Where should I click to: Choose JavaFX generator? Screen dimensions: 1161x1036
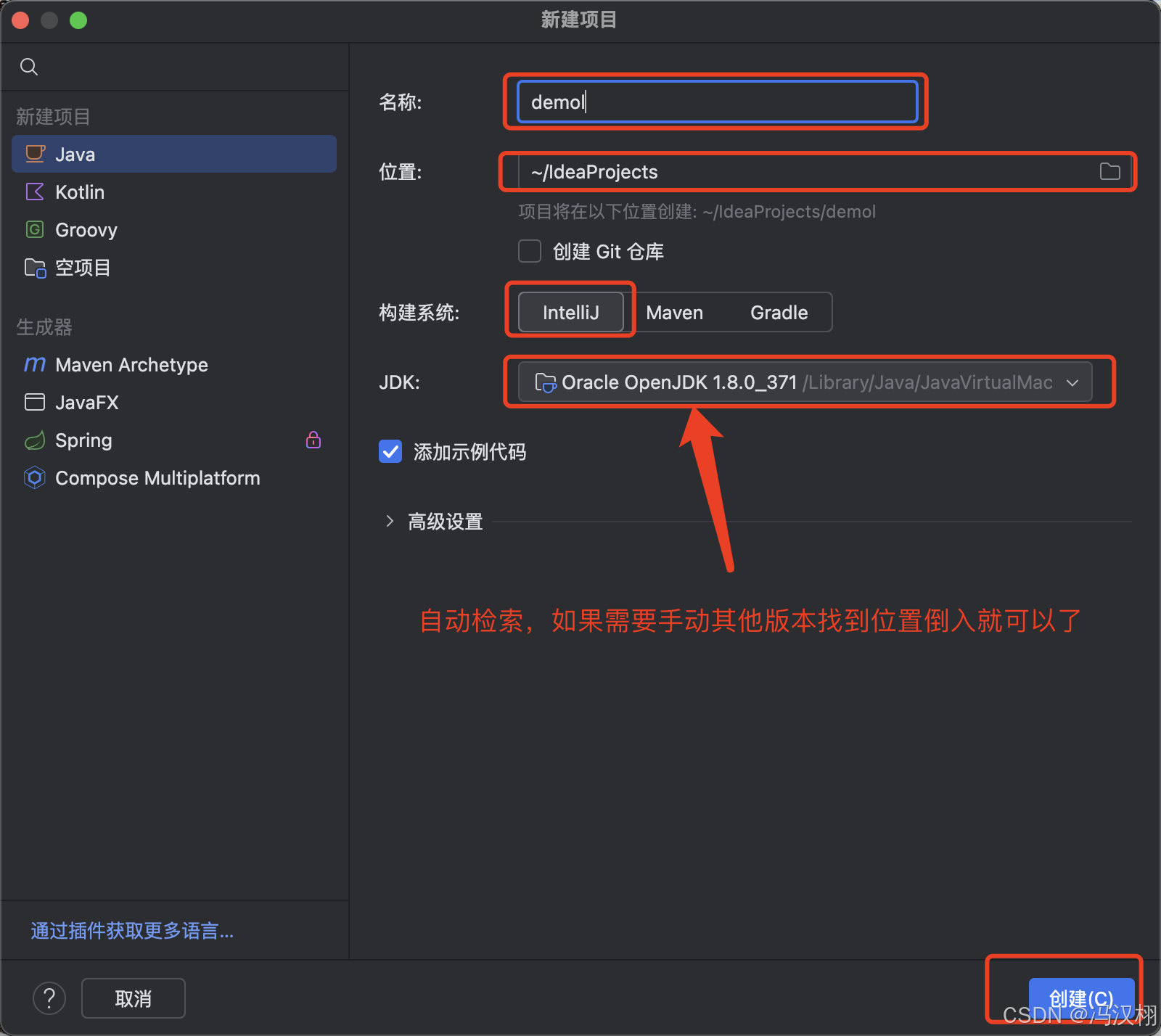coord(174,402)
